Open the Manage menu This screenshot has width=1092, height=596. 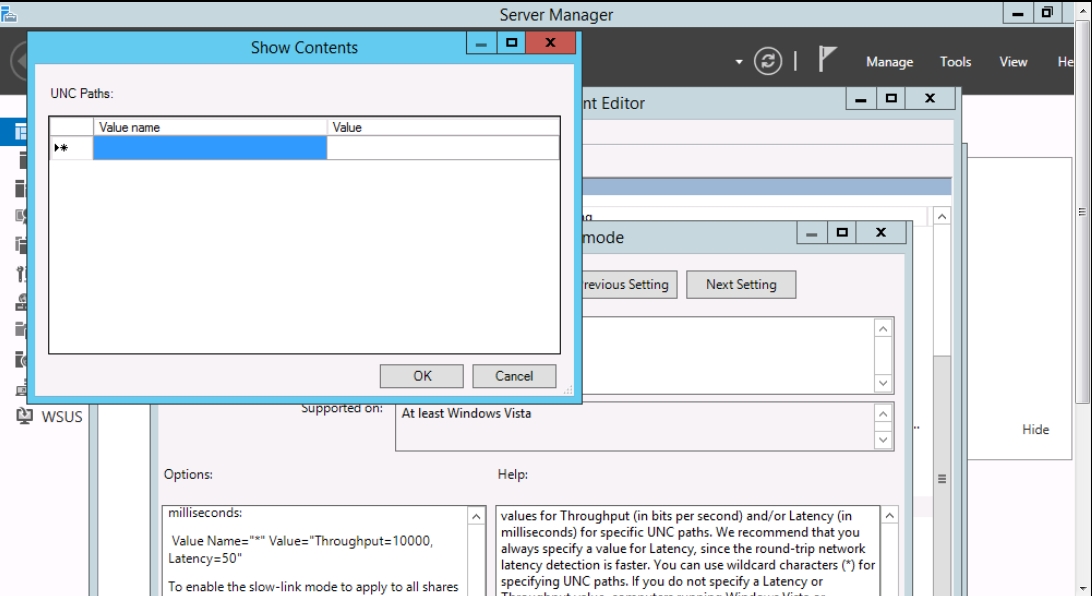coord(889,62)
